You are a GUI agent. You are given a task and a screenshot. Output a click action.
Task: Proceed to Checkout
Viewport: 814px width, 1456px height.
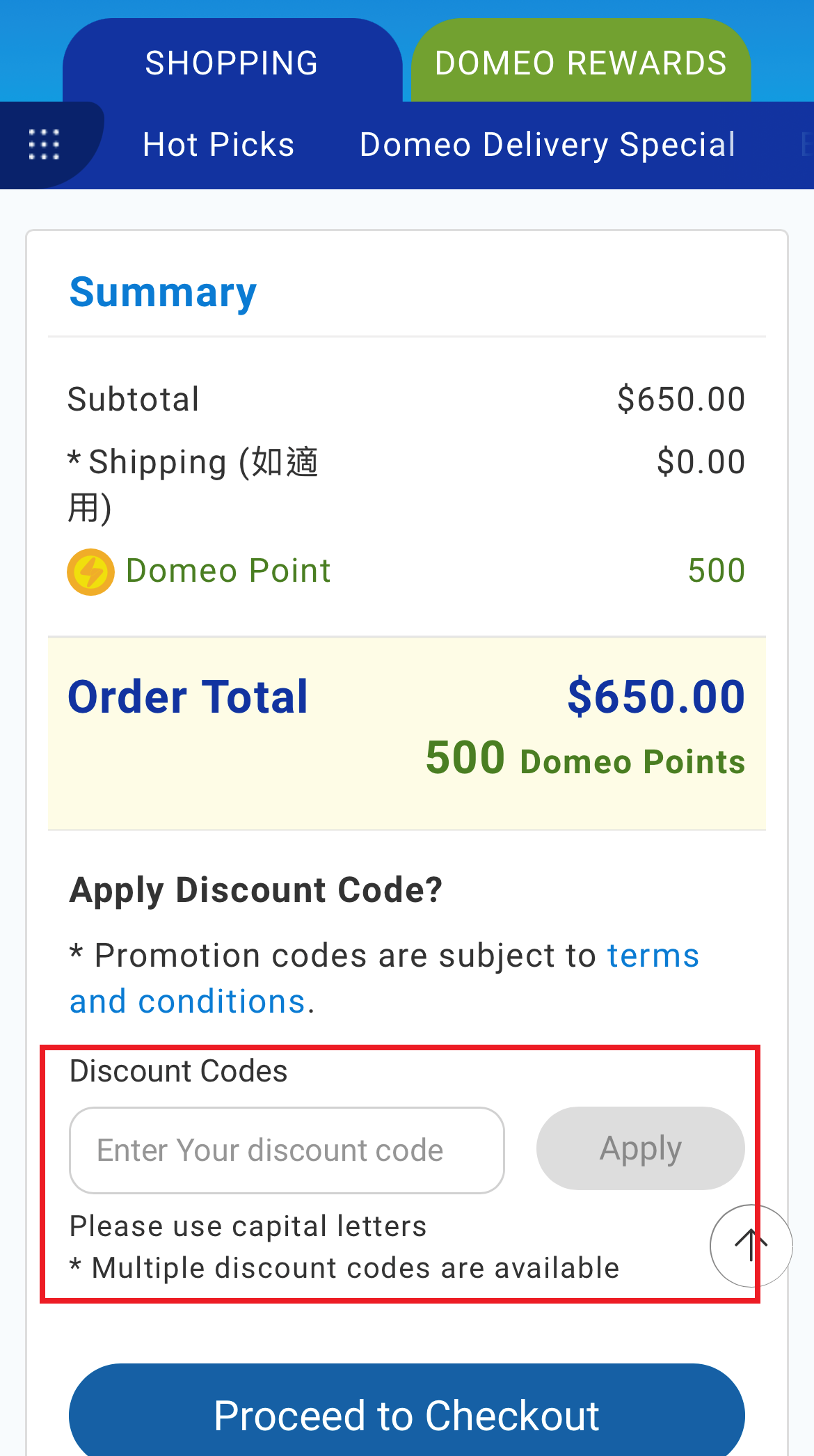(x=407, y=1413)
